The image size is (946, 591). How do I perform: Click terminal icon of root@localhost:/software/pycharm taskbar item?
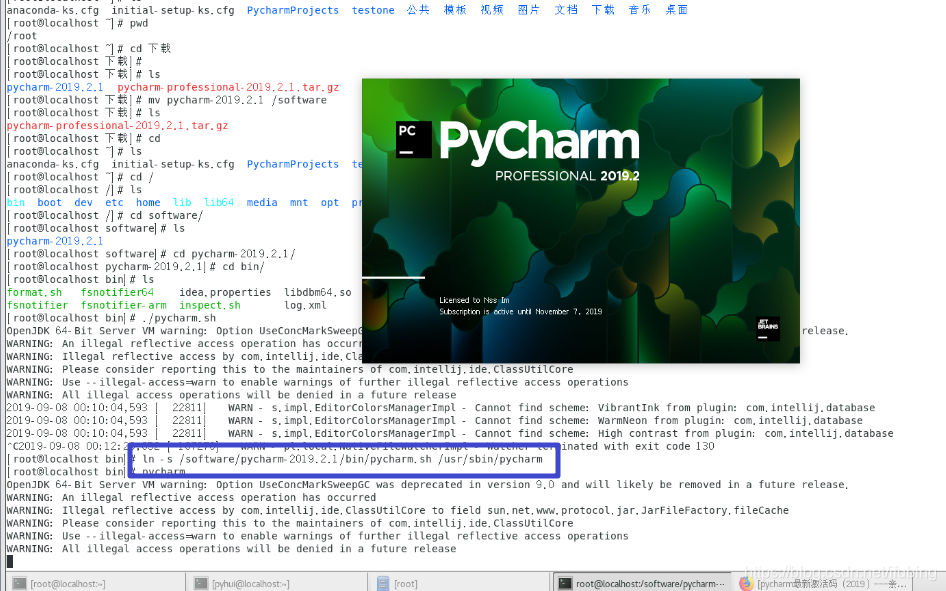click(x=565, y=583)
